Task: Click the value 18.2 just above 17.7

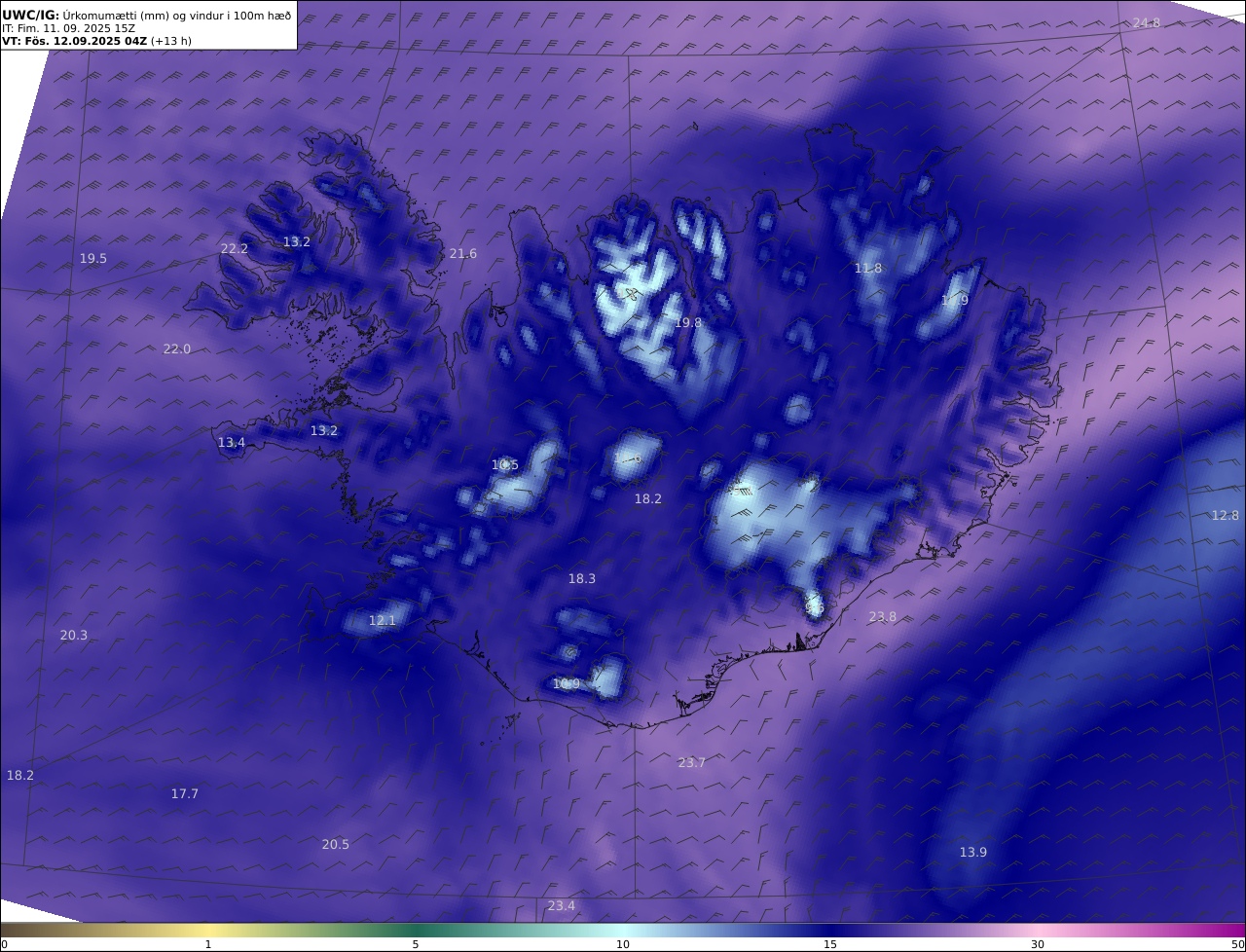Action: click(x=20, y=776)
